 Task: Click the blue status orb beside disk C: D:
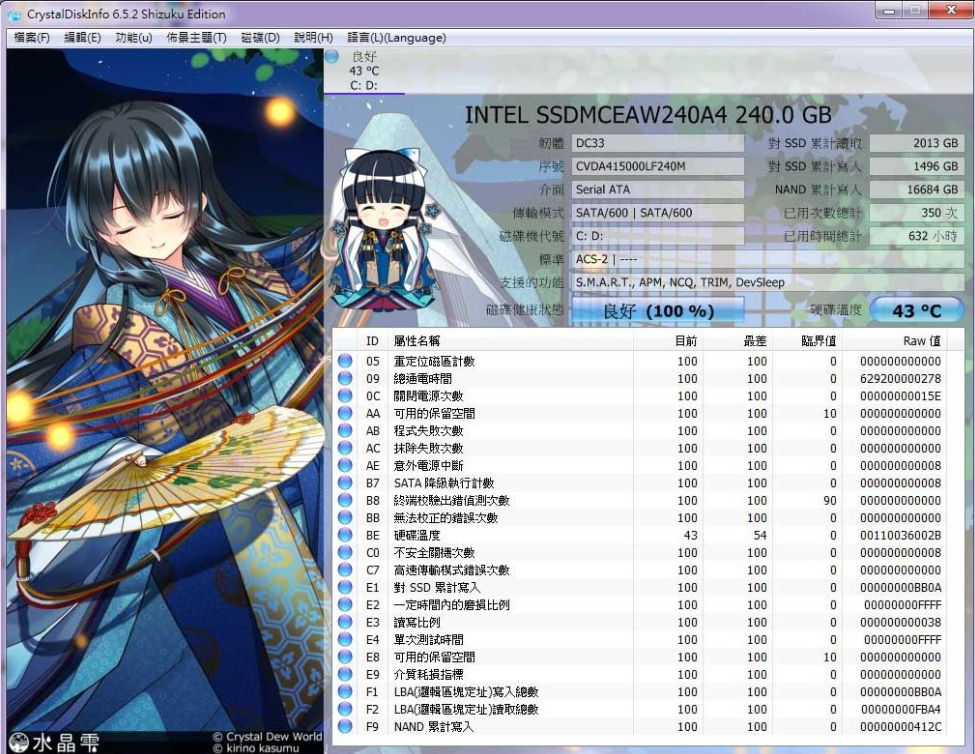click(x=332, y=57)
